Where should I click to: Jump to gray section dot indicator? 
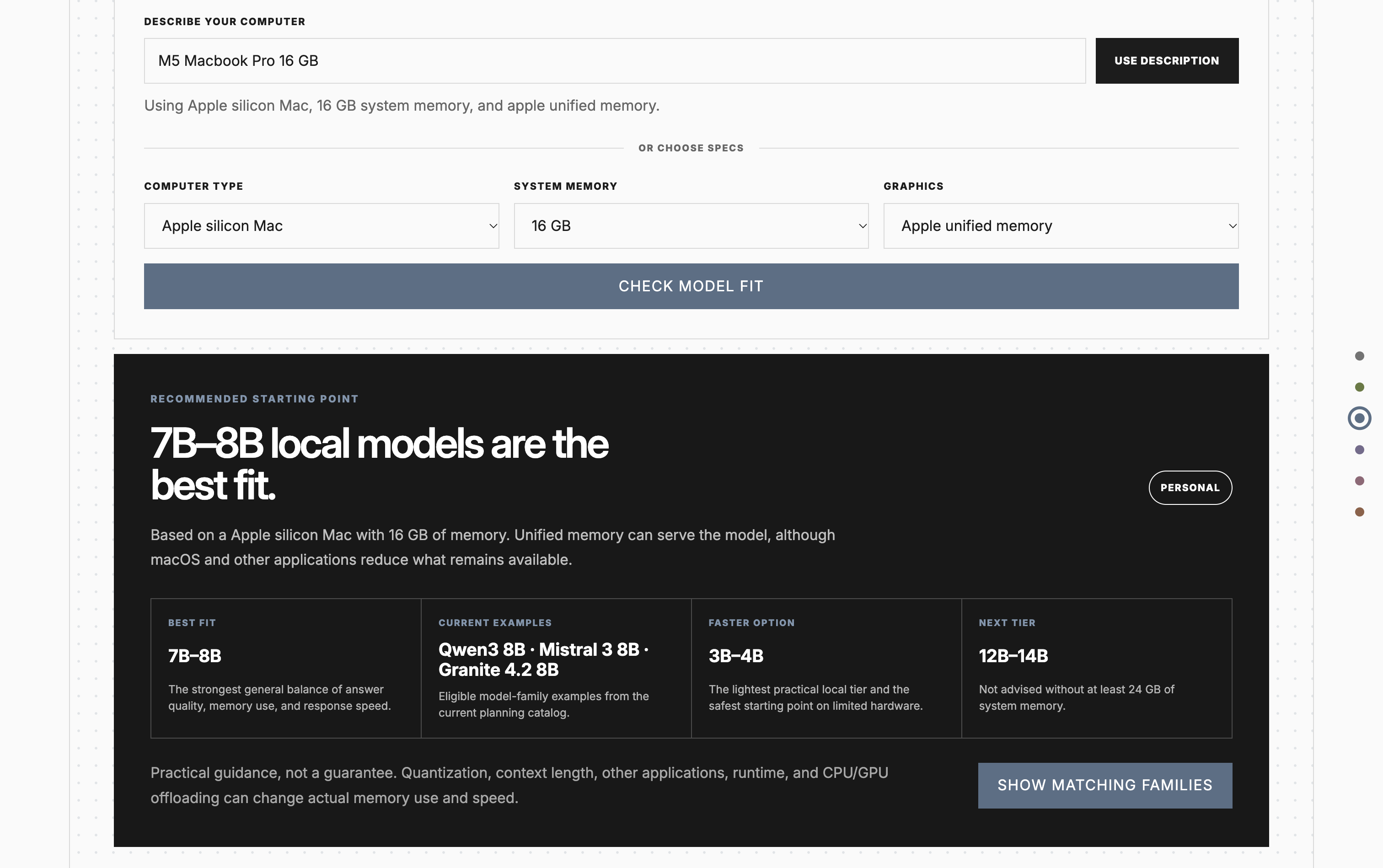(1360, 356)
